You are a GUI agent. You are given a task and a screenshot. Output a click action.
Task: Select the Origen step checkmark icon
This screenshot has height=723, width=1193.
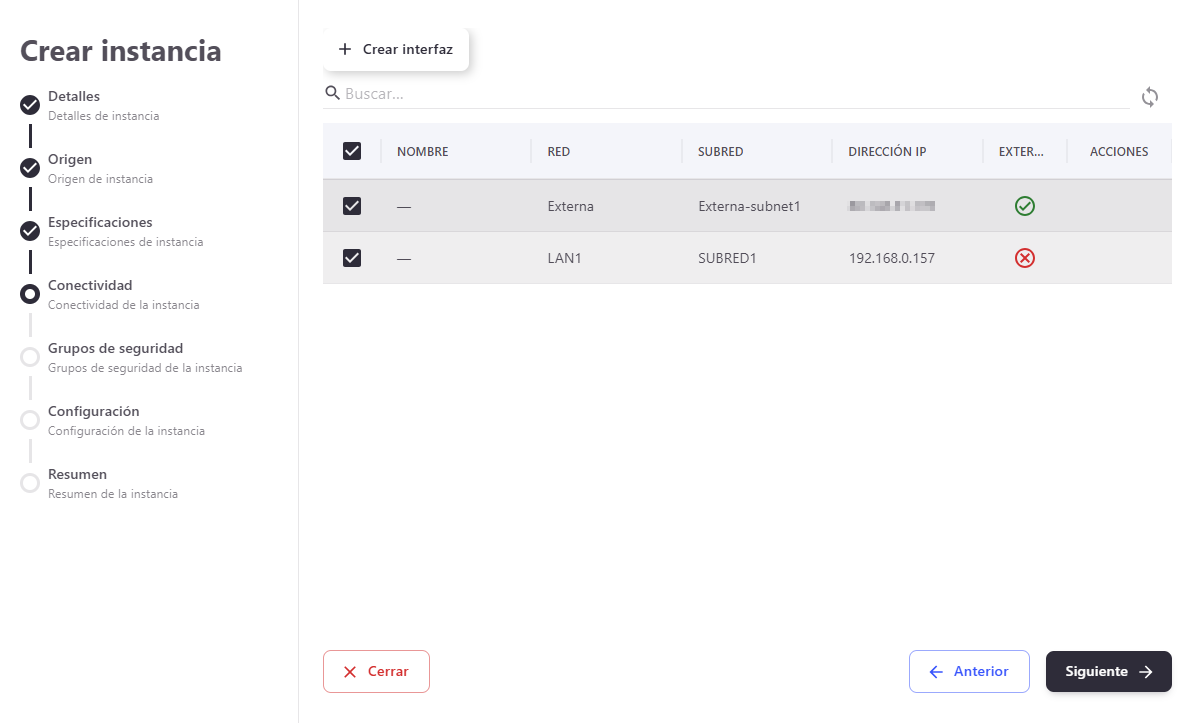[30, 168]
